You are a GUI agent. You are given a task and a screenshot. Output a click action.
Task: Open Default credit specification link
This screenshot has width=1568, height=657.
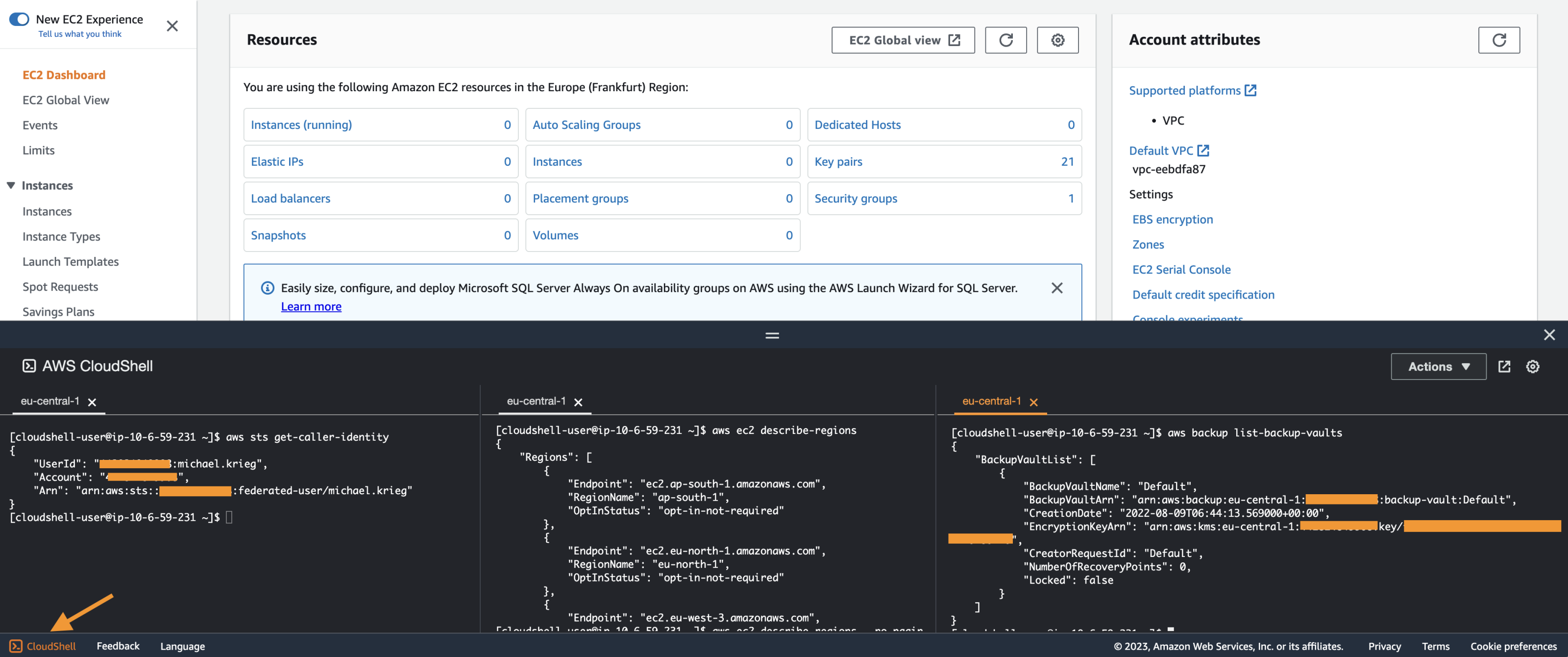tap(1203, 294)
